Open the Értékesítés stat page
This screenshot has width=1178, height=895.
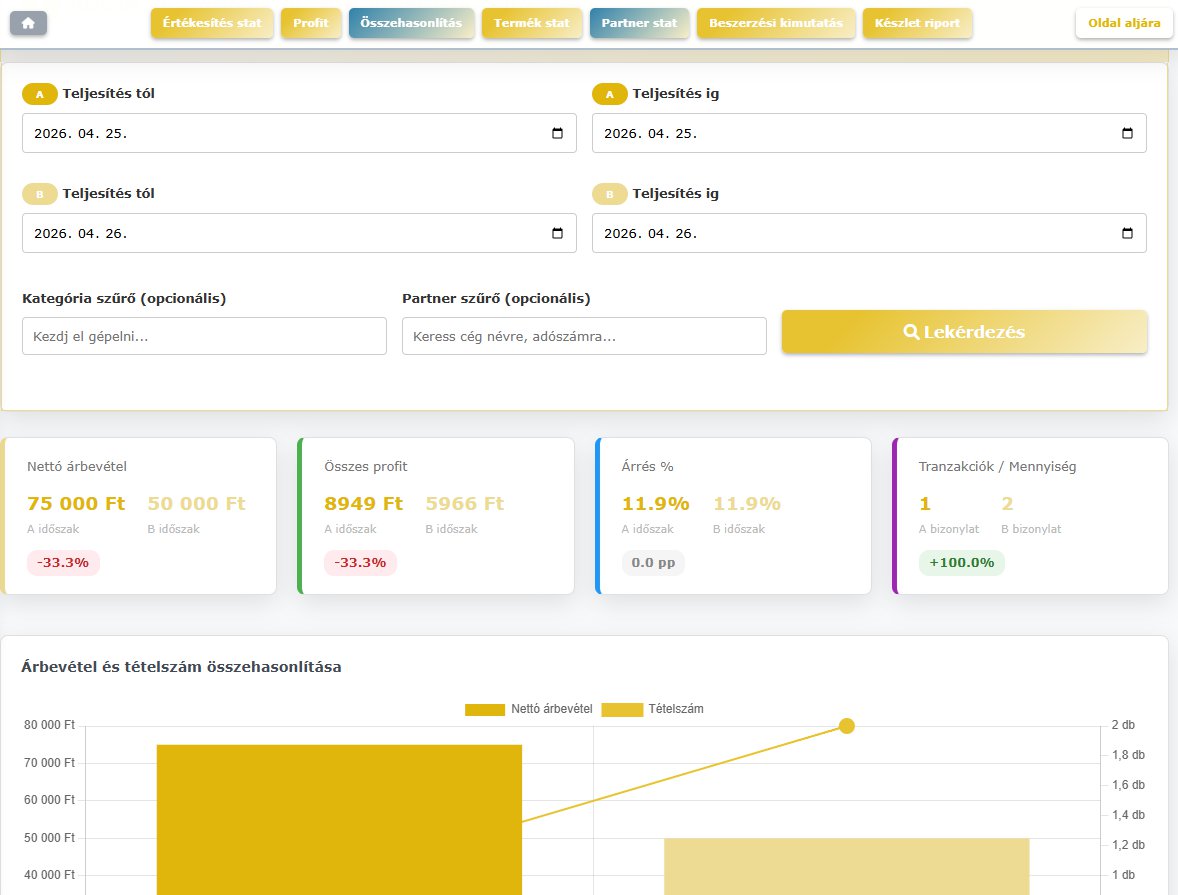coord(211,21)
